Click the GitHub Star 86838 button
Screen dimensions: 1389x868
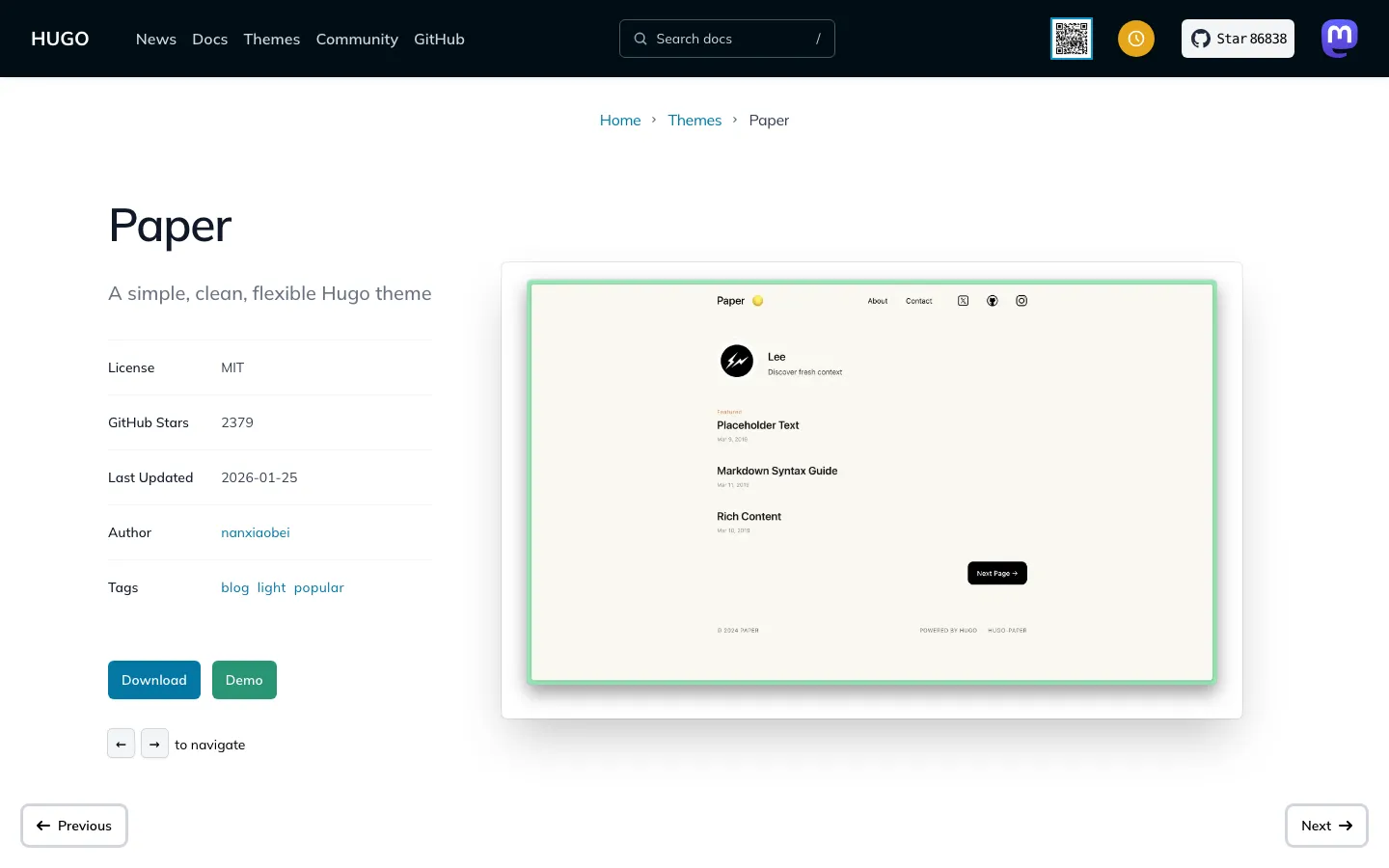click(x=1238, y=39)
